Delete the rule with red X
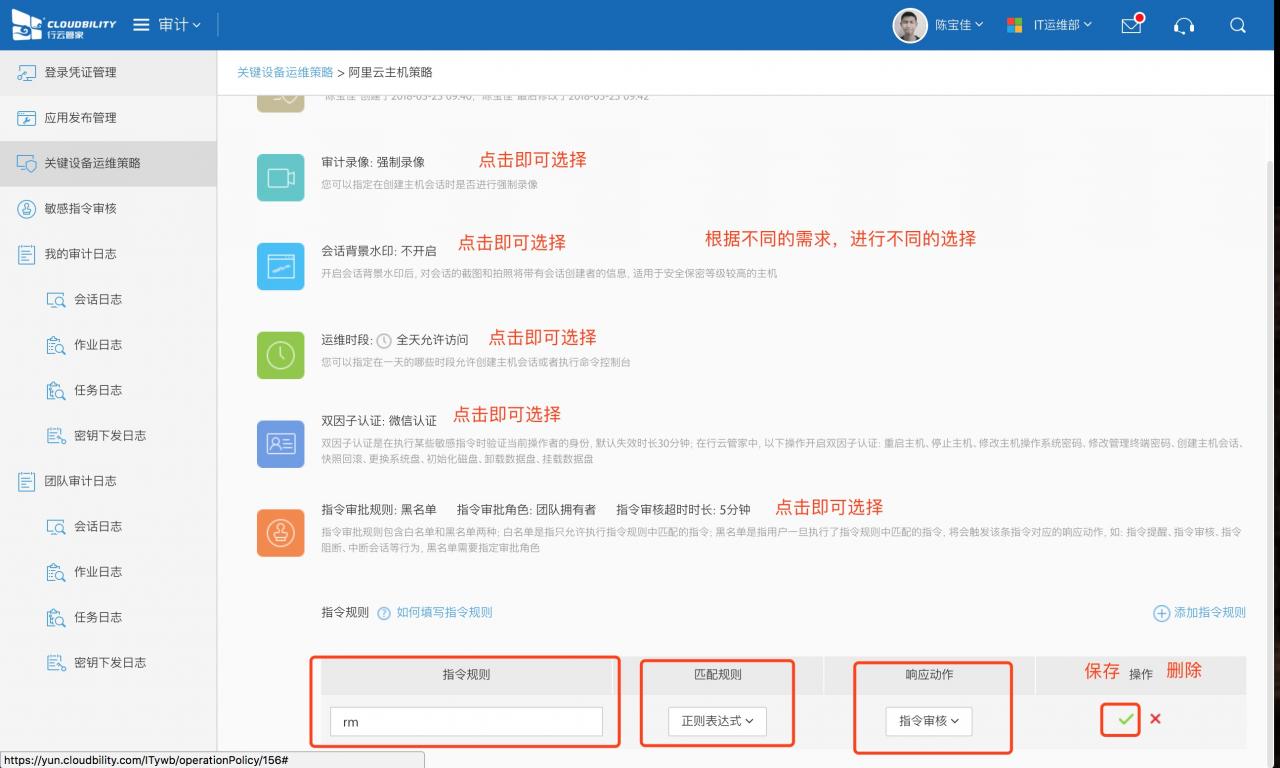Screen dimensions: 1280x768 pos(1155,719)
